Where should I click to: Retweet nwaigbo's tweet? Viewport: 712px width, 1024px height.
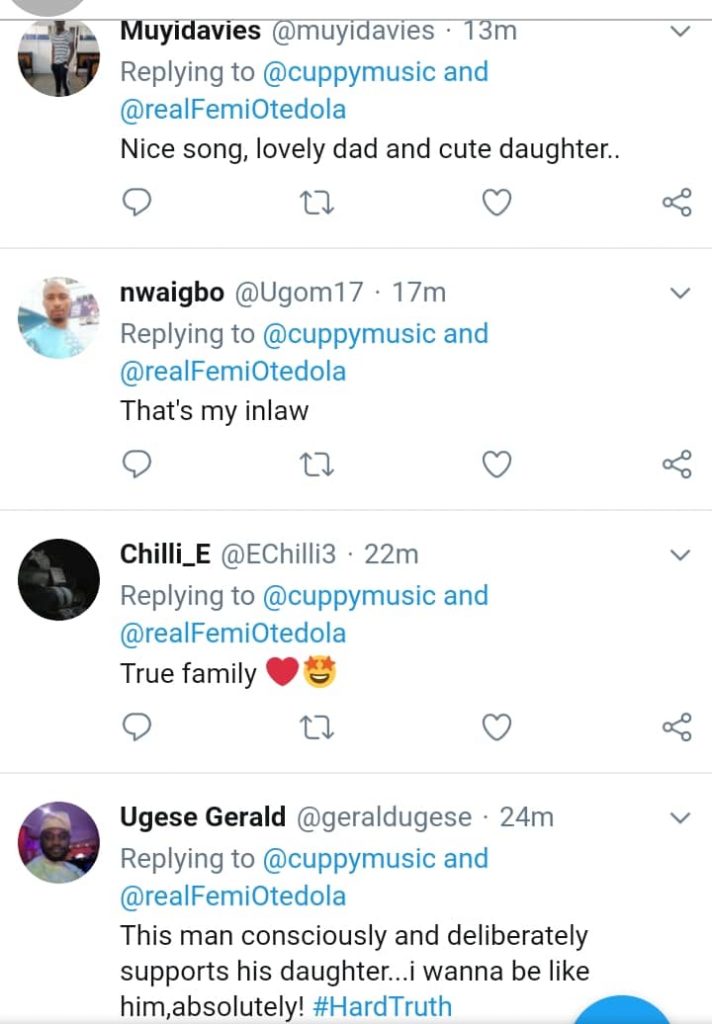[317, 465]
